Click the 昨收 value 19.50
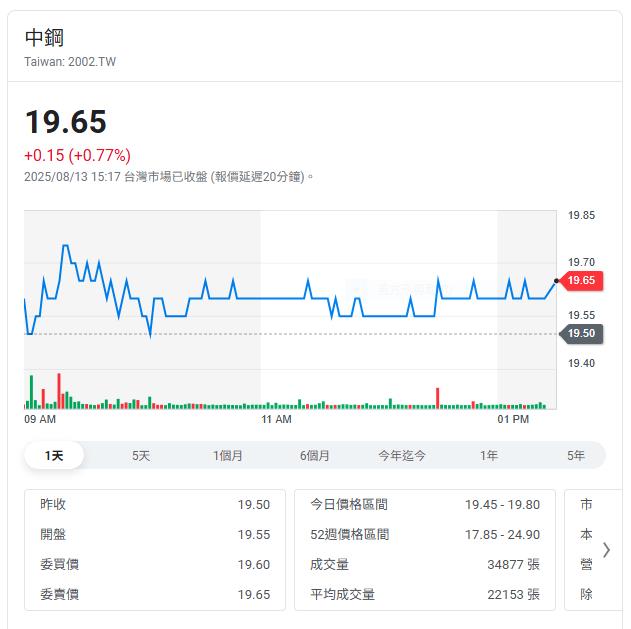Image resolution: width=631 pixels, height=629 pixels. coord(254,505)
